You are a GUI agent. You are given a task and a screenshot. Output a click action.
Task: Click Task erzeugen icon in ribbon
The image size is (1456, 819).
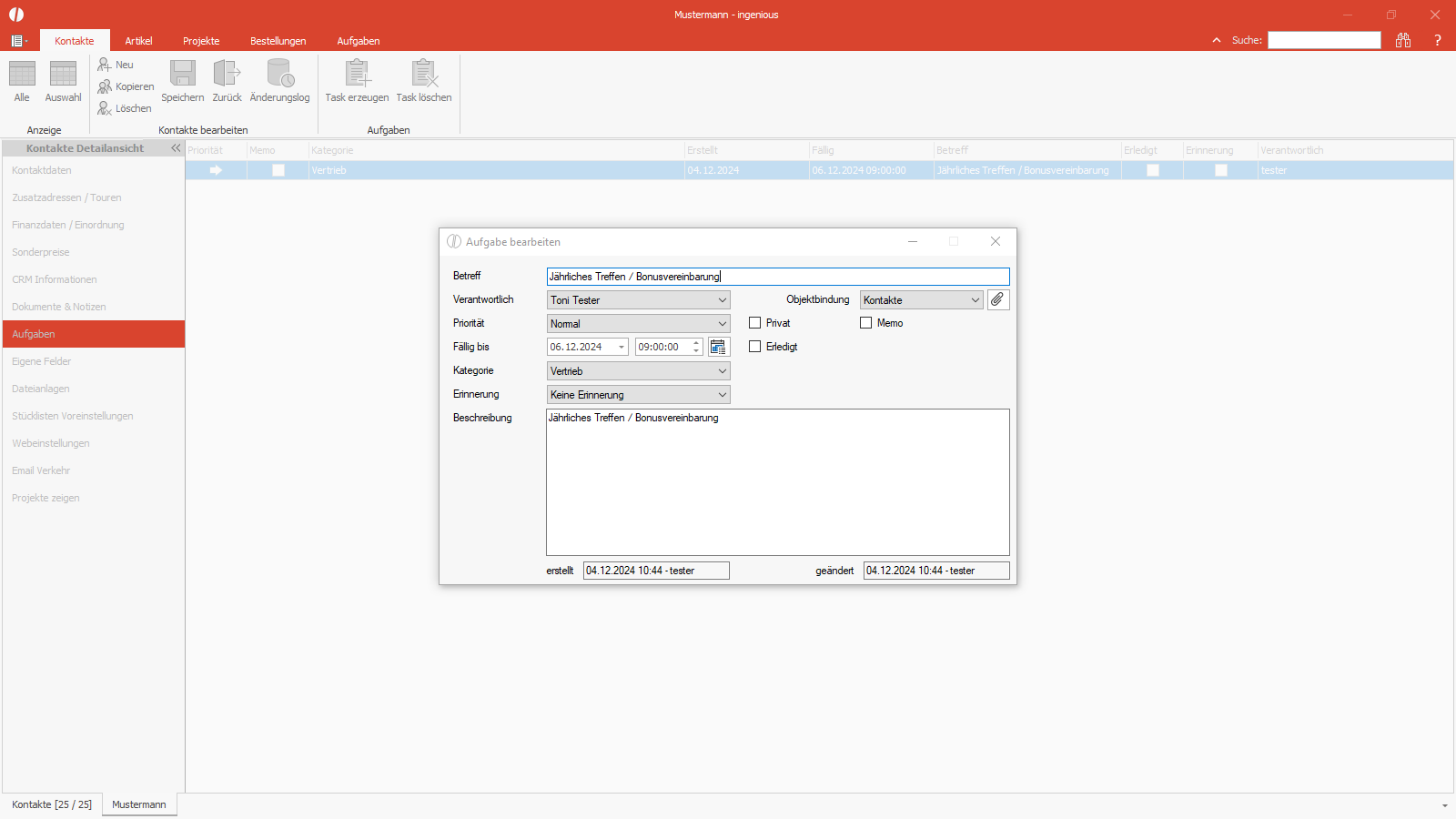tap(357, 74)
